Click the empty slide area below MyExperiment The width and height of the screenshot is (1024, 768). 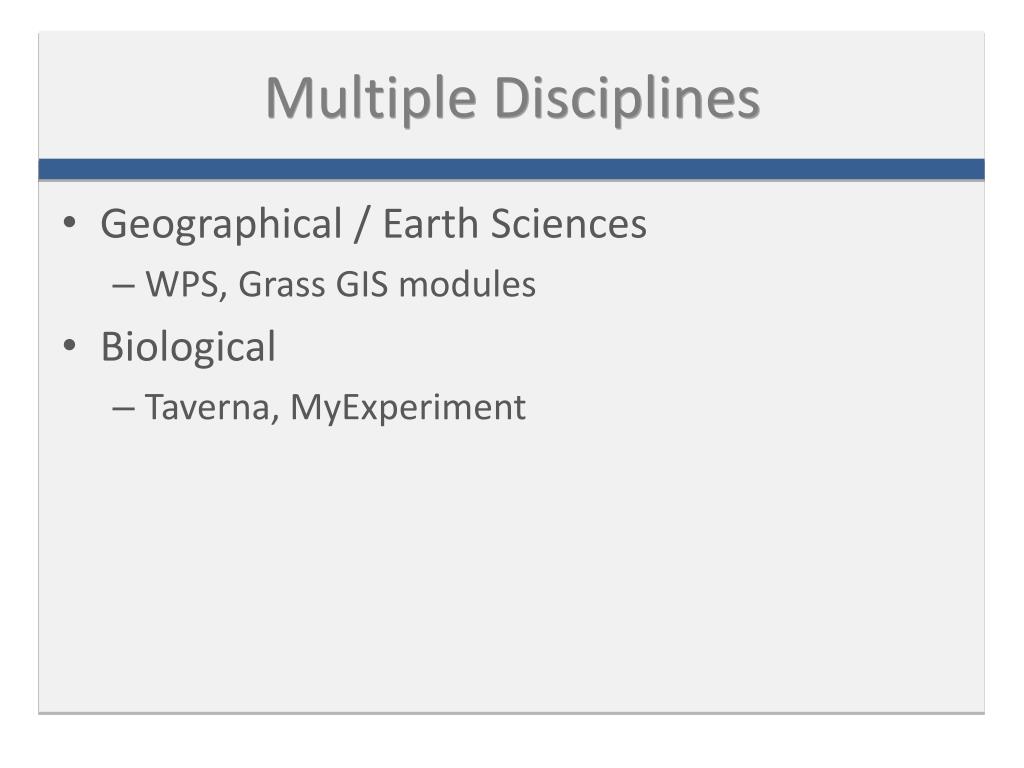(x=511, y=568)
